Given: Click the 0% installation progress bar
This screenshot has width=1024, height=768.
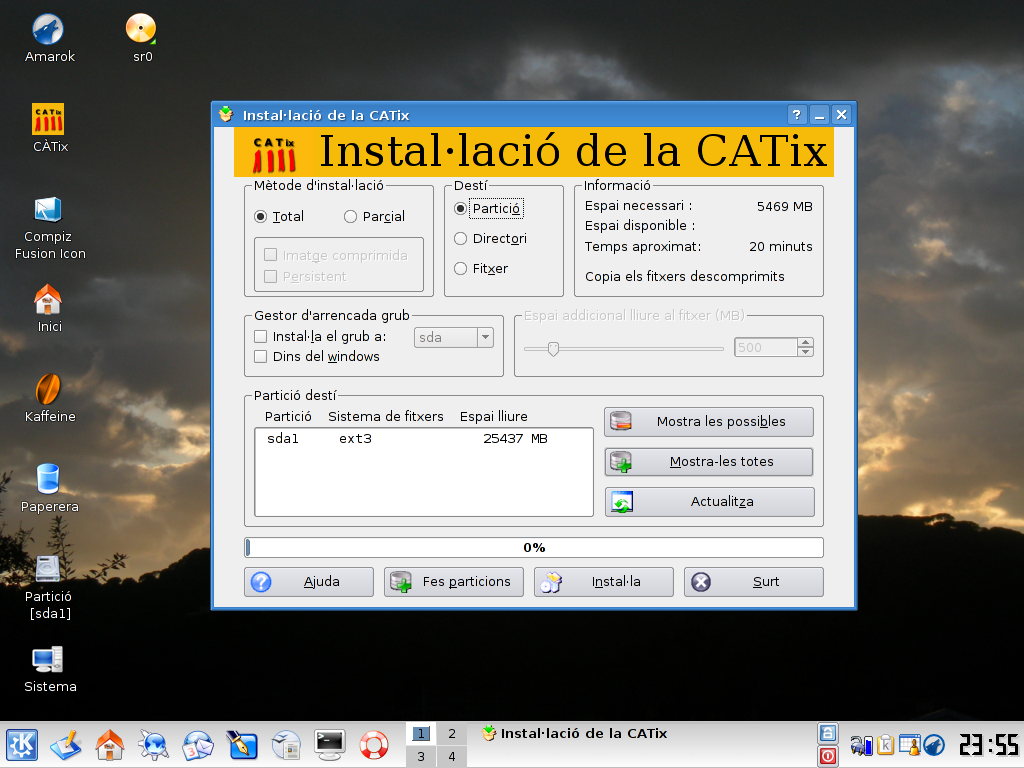Looking at the screenshot, I should coord(534,547).
